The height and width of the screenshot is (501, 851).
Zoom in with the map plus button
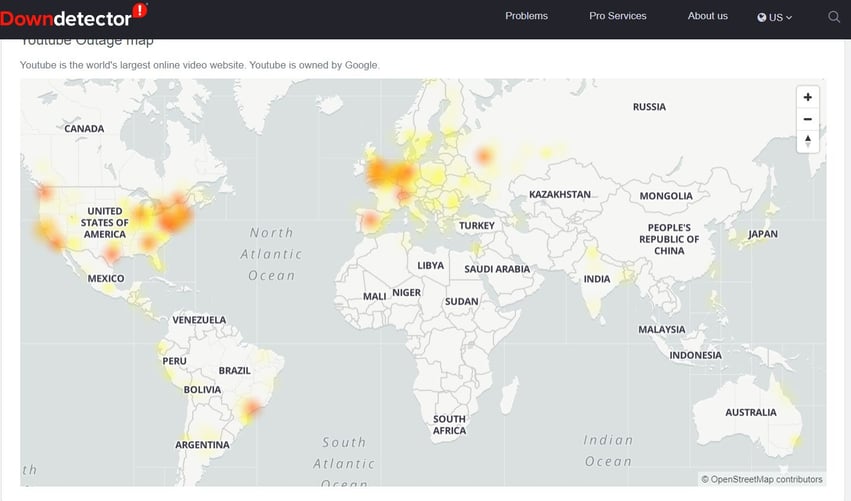(x=808, y=97)
